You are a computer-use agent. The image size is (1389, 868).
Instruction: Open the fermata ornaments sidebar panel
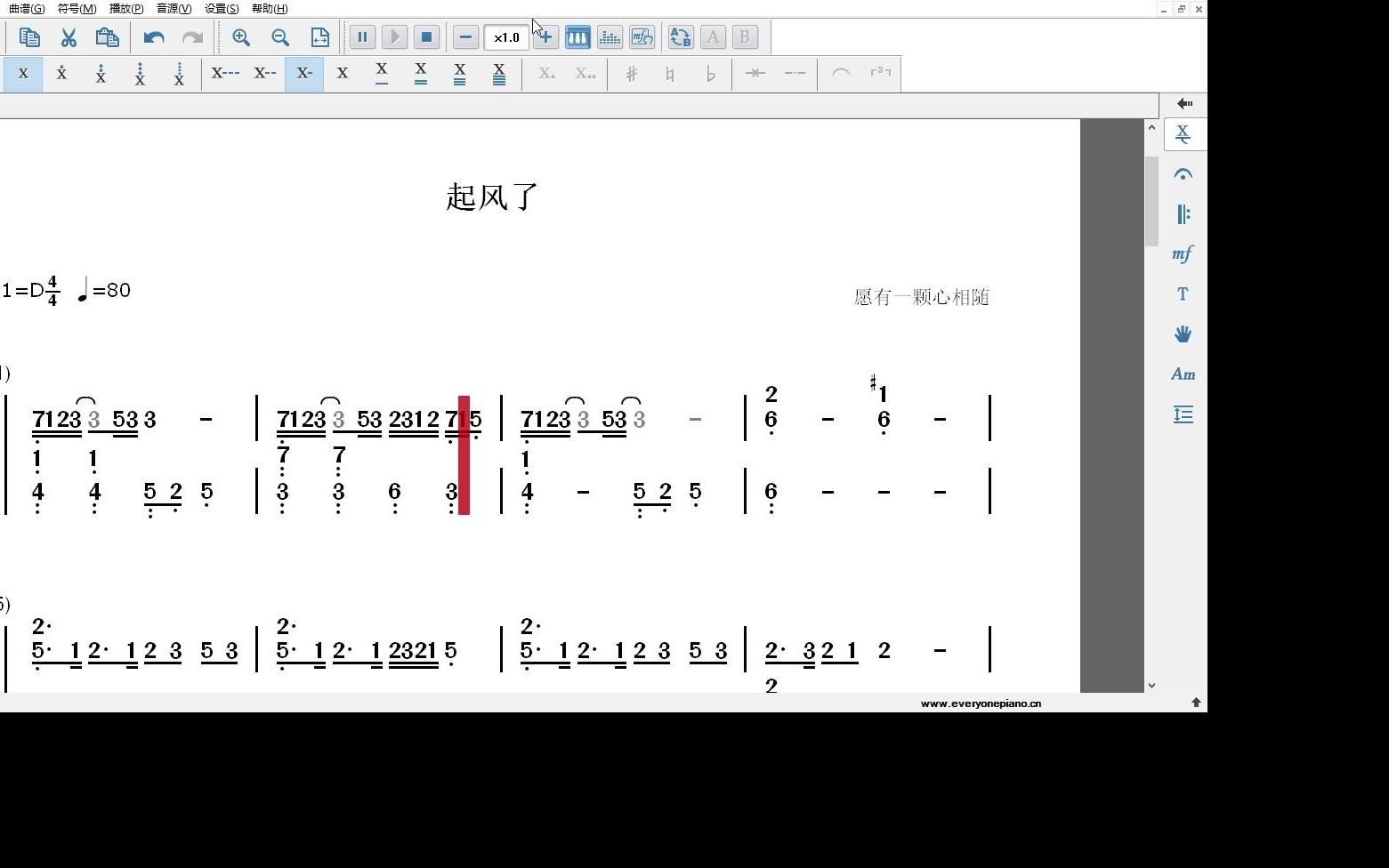1183,174
